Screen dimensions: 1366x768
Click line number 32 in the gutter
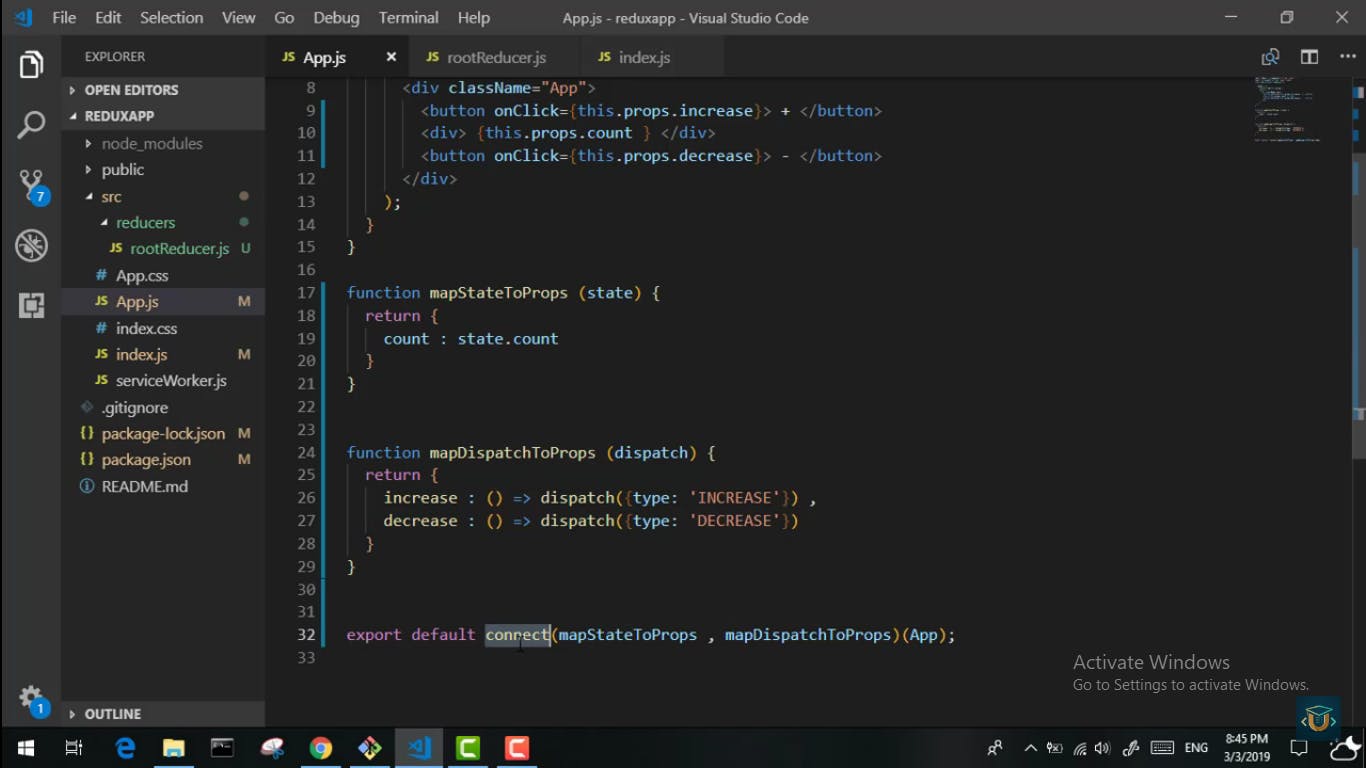coord(306,635)
